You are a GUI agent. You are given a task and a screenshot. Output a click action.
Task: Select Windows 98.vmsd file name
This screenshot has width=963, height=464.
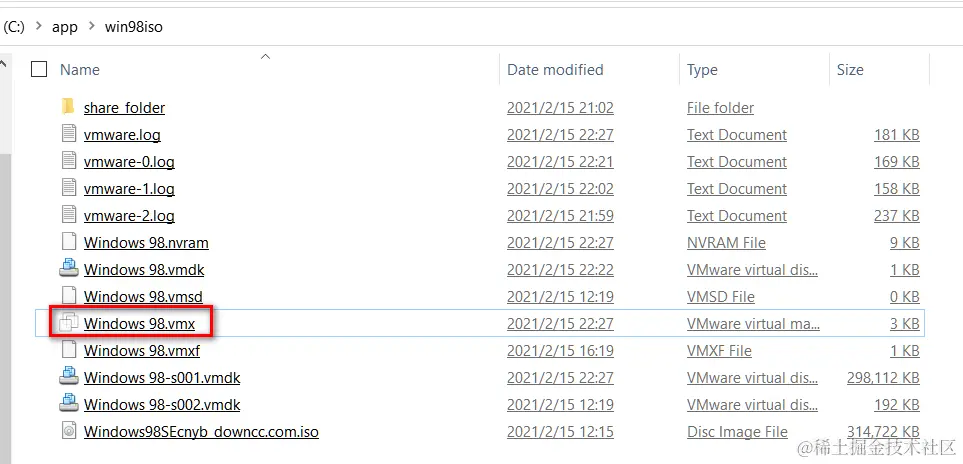143,296
